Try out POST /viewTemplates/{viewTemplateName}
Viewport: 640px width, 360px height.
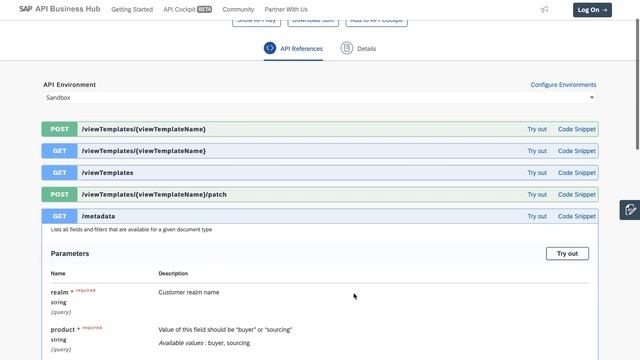click(537, 129)
